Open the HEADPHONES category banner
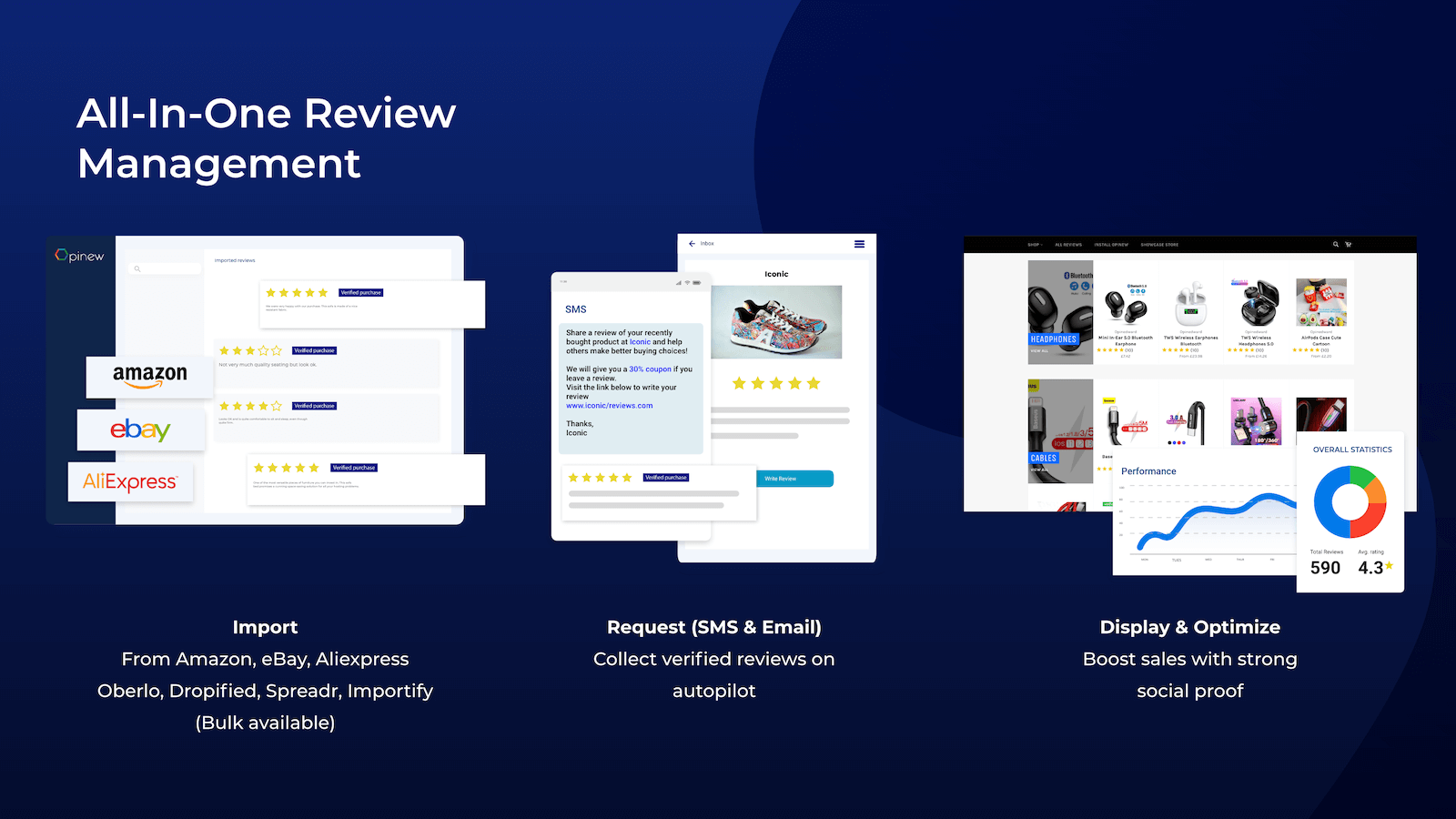Image resolution: width=1456 pixels, height=819 pixels. 1061,312
